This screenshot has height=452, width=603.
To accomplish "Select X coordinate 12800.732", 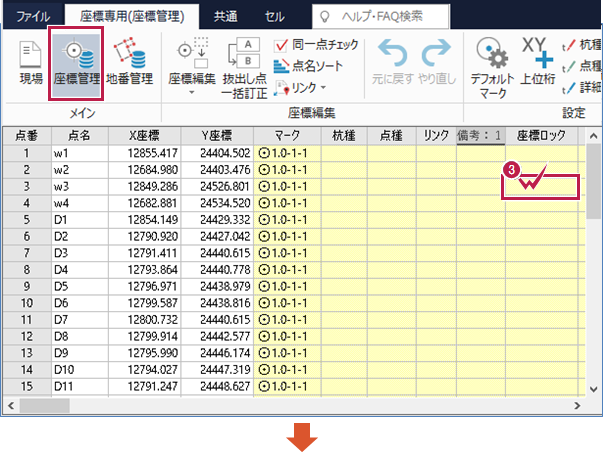I will click(x=144, y=320).
